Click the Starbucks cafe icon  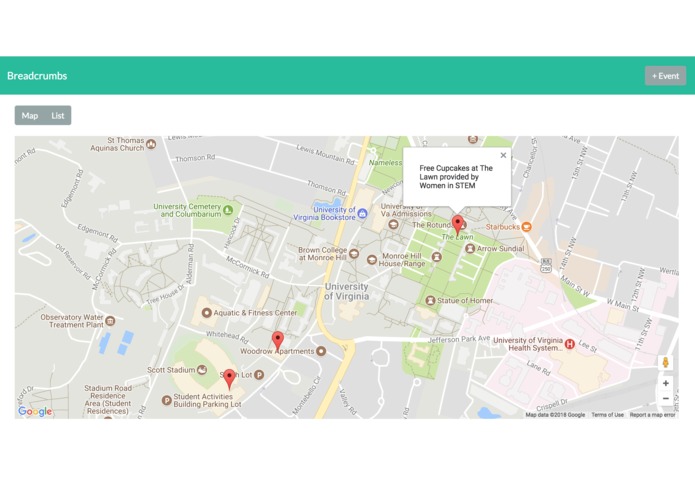526,227
